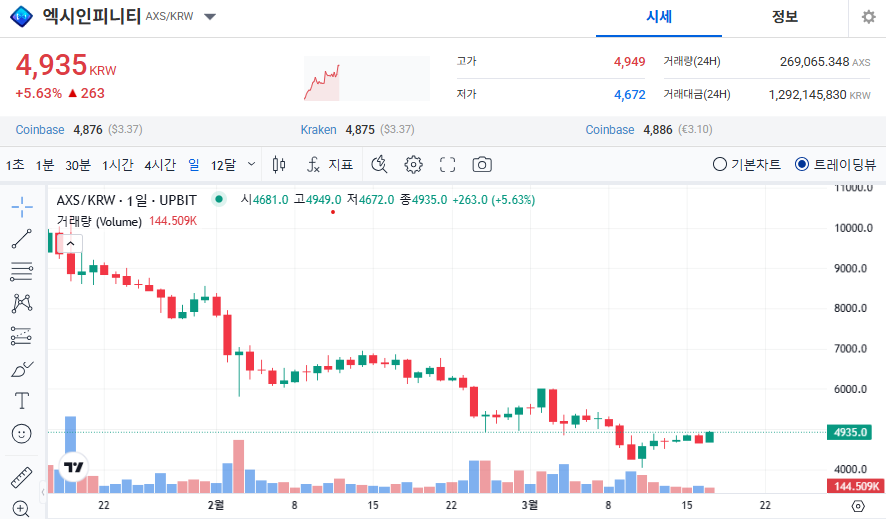Click the chart analysis magnifier icon
The image size is (886, 519).
pos(379,164)
